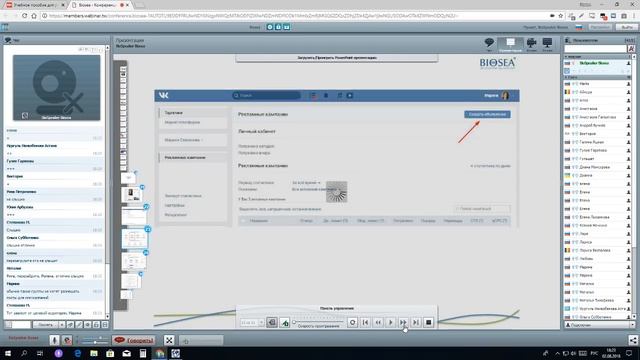Click the second blue header icon
Image resolution: width=640 pixels, height=360 pixels.
278,27
